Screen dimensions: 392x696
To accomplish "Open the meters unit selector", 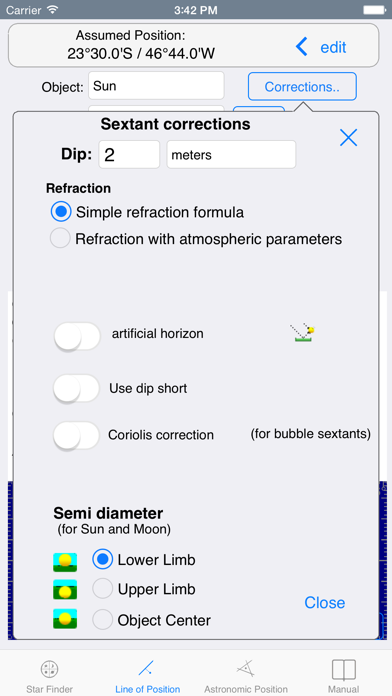I will click(x=231, y=154).
